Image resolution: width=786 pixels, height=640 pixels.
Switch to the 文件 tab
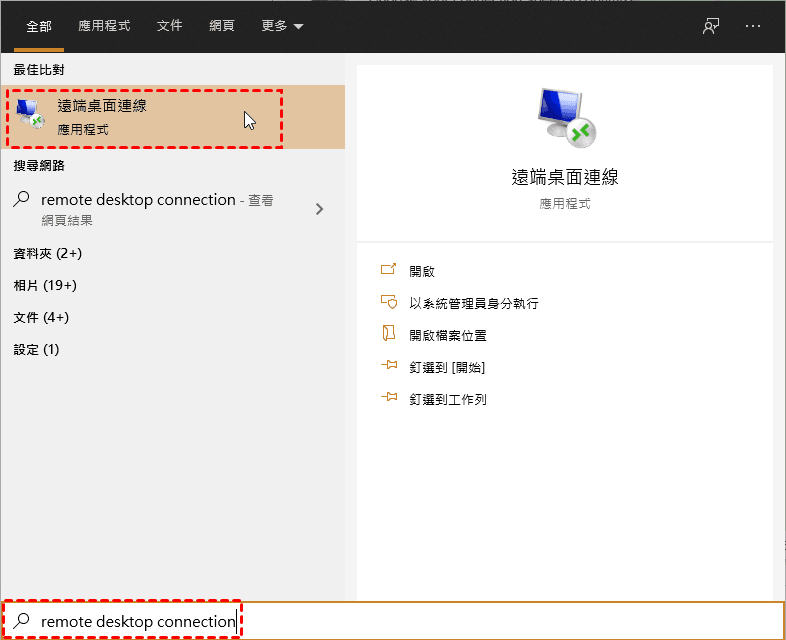169,26
